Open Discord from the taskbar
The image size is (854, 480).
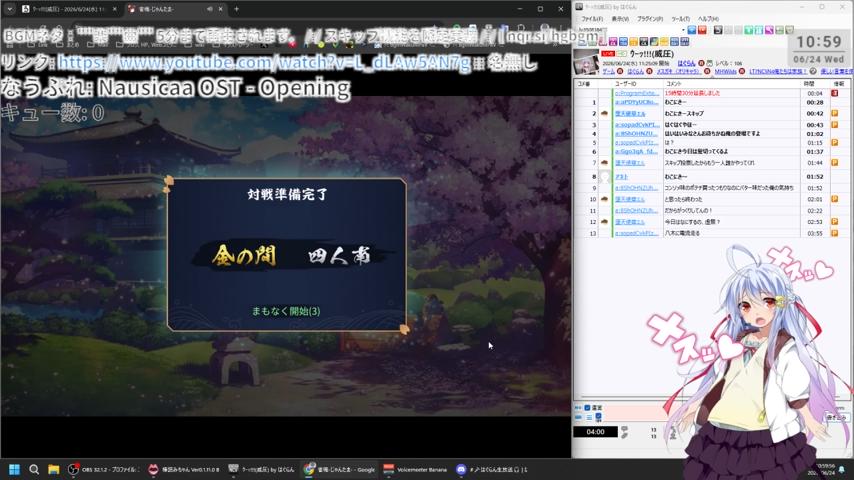492,469
